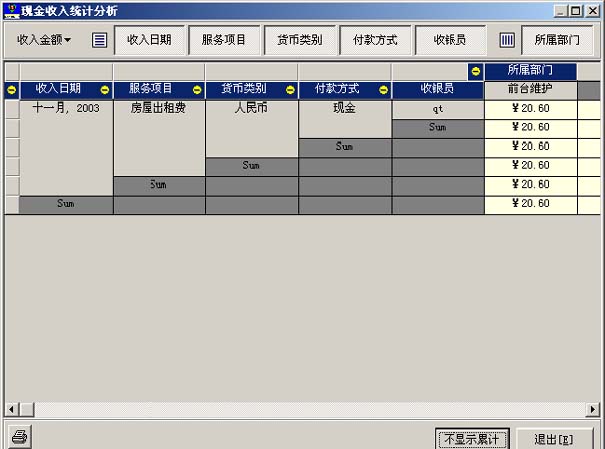Click the row fields list icon
Image resolution: width=605 pixels, height=449 pixels.
[99, 41]
